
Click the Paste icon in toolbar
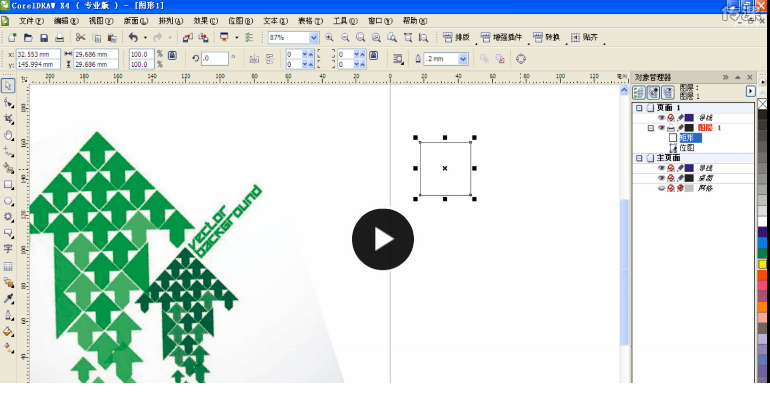(112, 37)
